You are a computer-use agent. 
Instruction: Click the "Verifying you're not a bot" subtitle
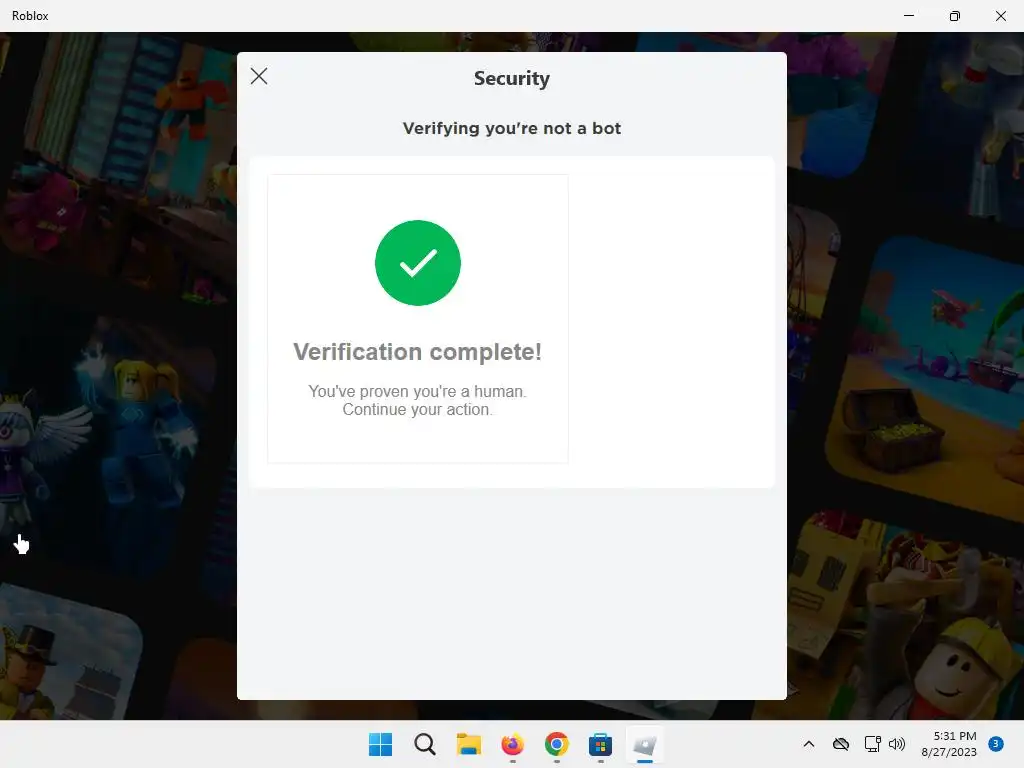pos(512,128)
